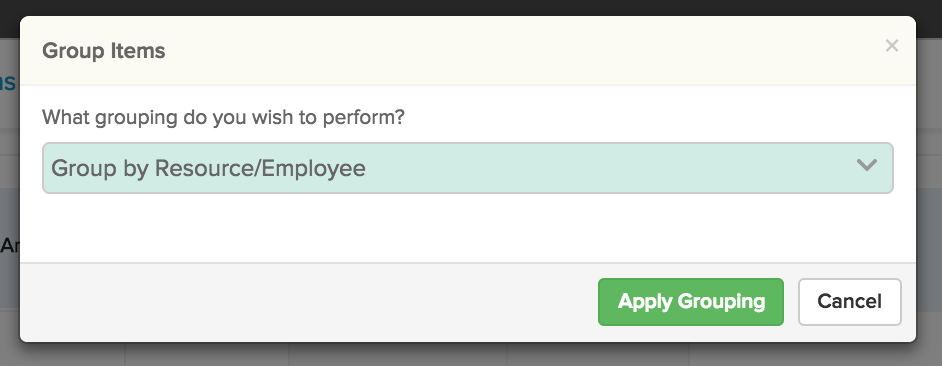Open the Group by Resource/Employee combo box

tap(467, 168)
